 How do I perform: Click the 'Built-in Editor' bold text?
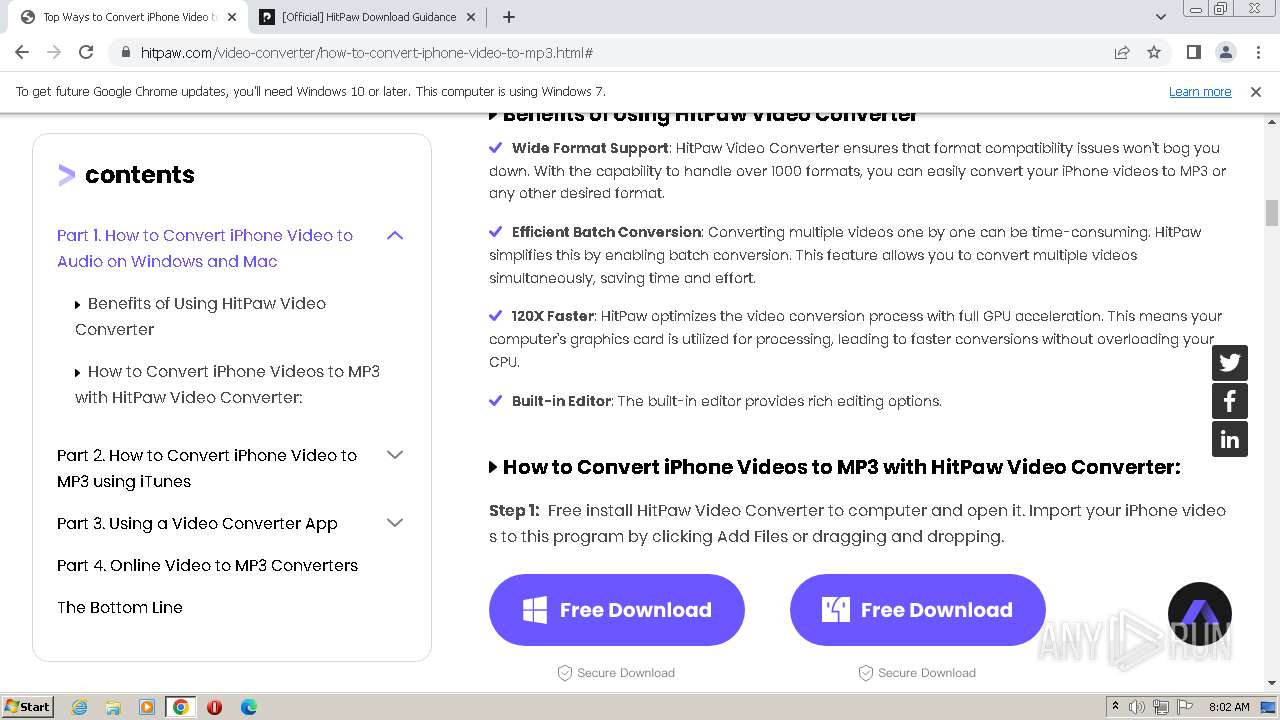point(561,401)
